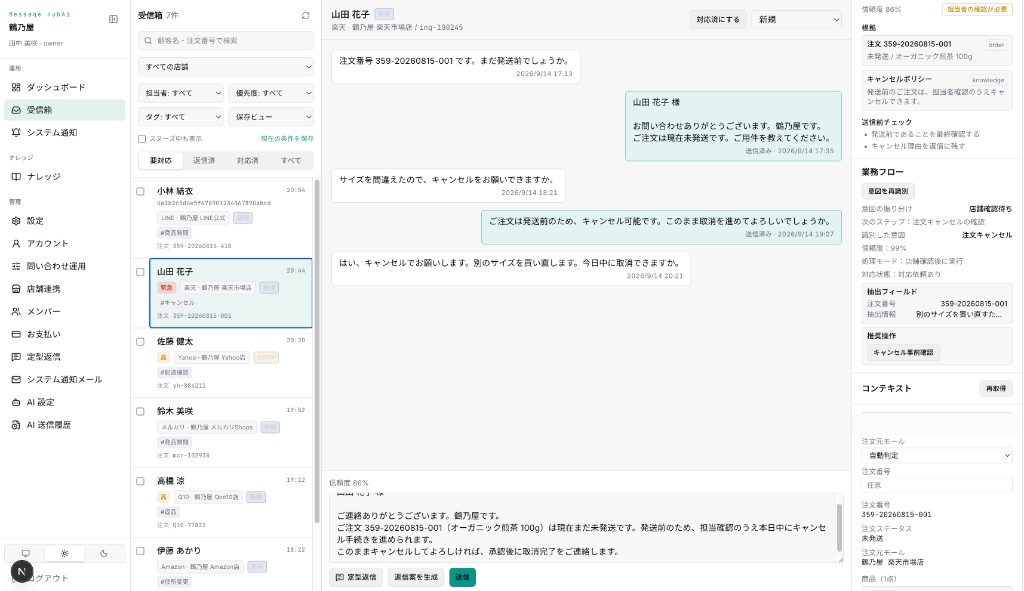Screen dimensions: 1024x591
Task: Open the 鈴木 美咲 conversation
Action: 231,432
